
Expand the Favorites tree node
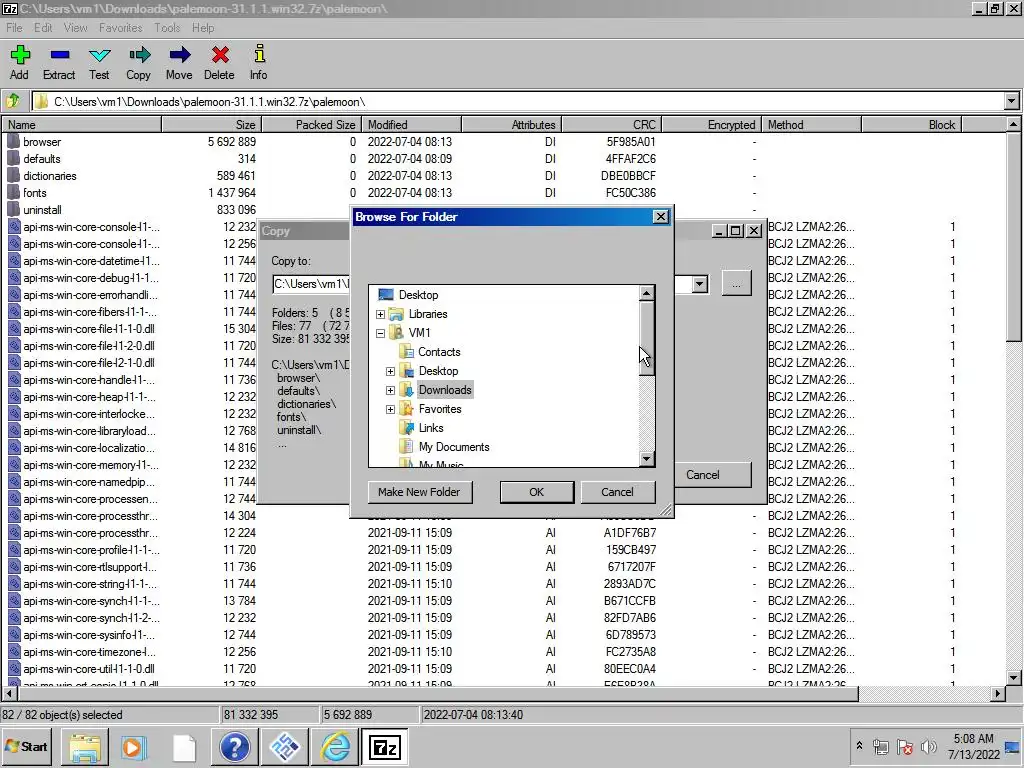[390, 409]
